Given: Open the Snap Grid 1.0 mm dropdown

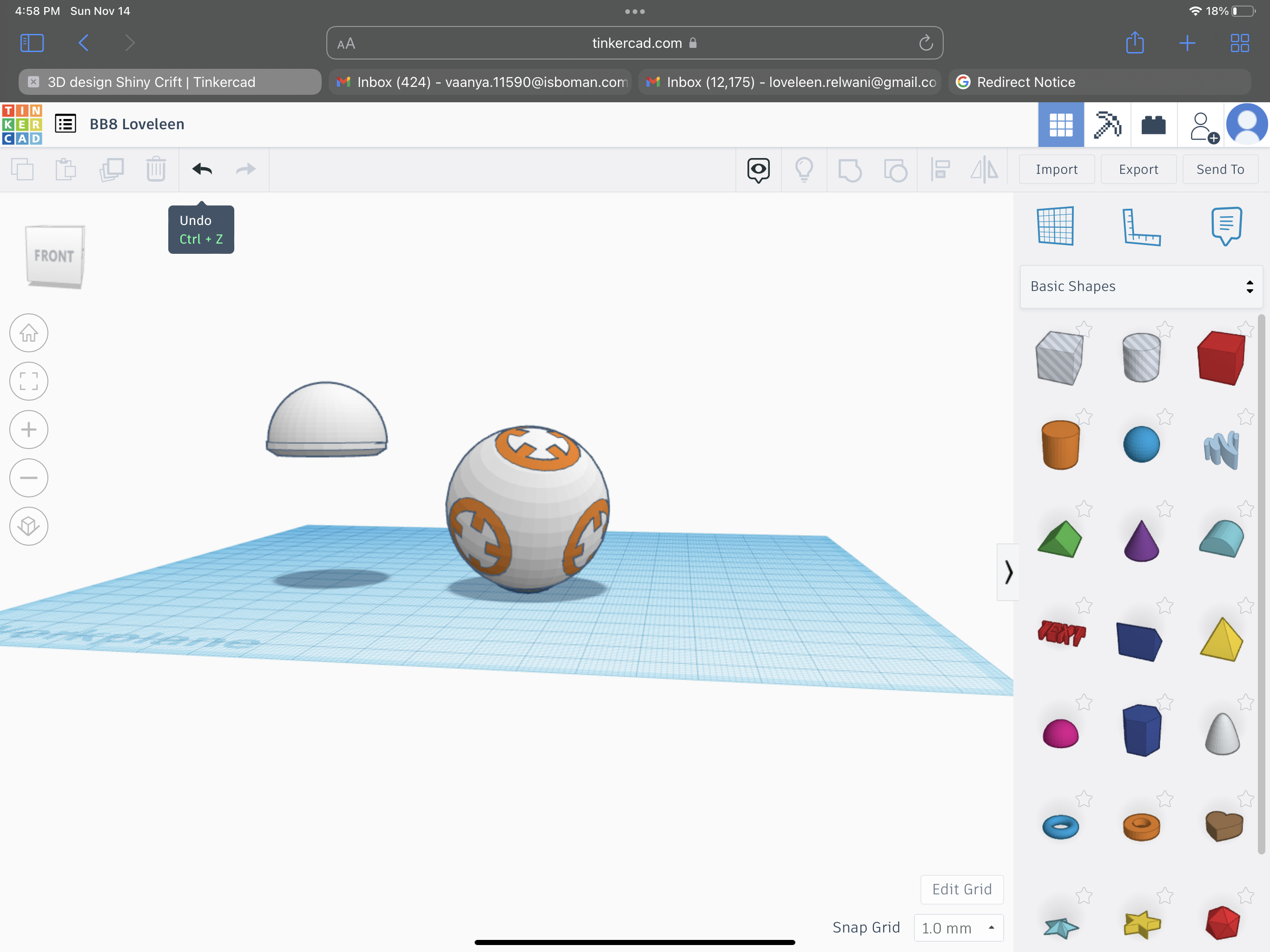Looking at the screenshot, I should (x=958, y=928).
